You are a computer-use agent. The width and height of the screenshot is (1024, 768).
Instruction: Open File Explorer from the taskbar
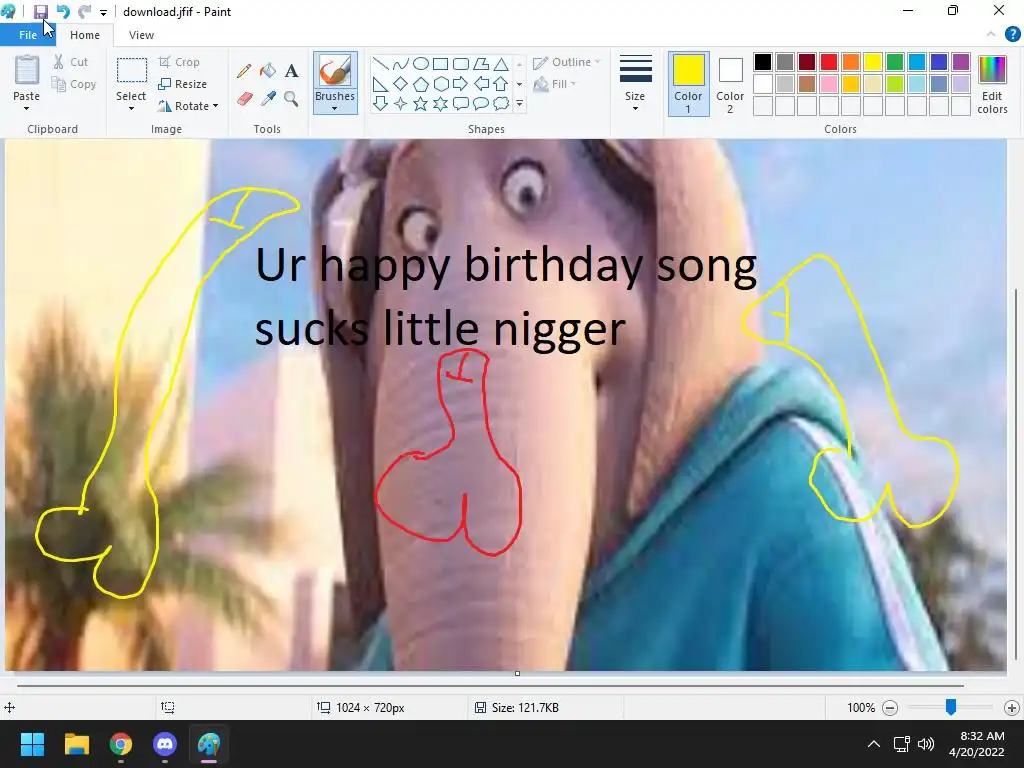point(76,744)
